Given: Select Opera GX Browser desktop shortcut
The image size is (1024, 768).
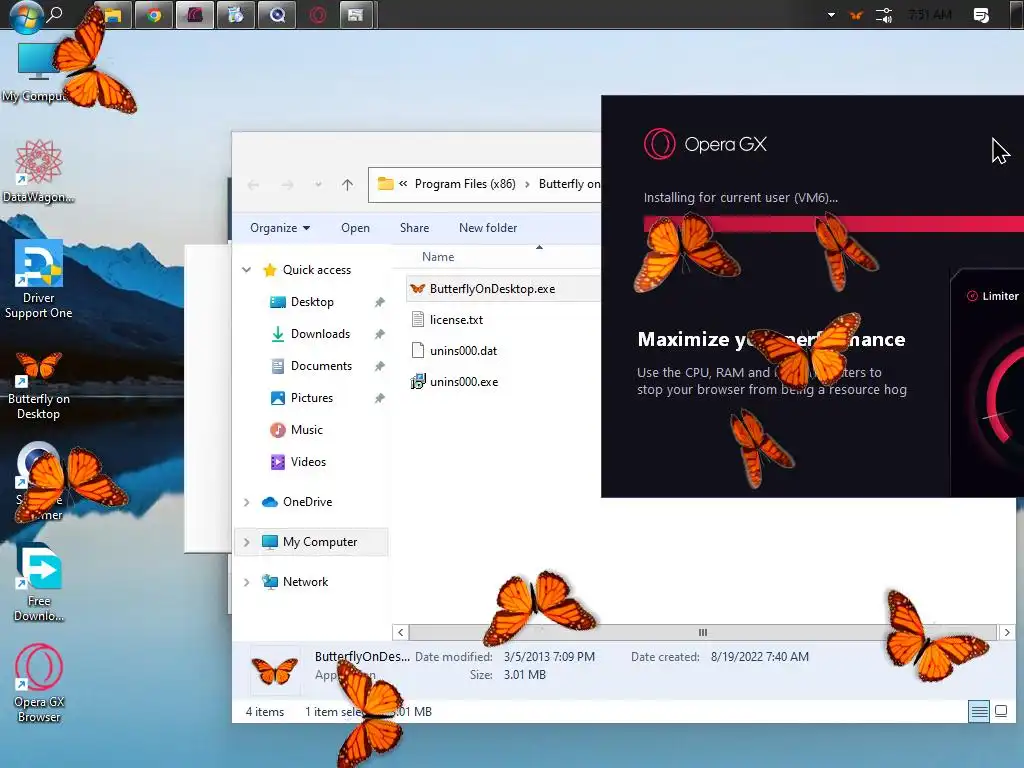Looking at the screenshot, I should tap(39, 682).
